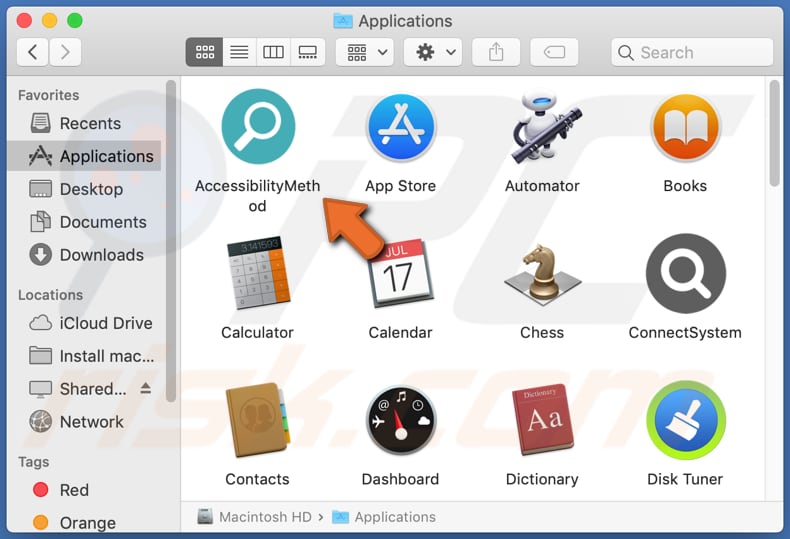
Task: Click Applications in the path bar
Action: tap(384, 517)
